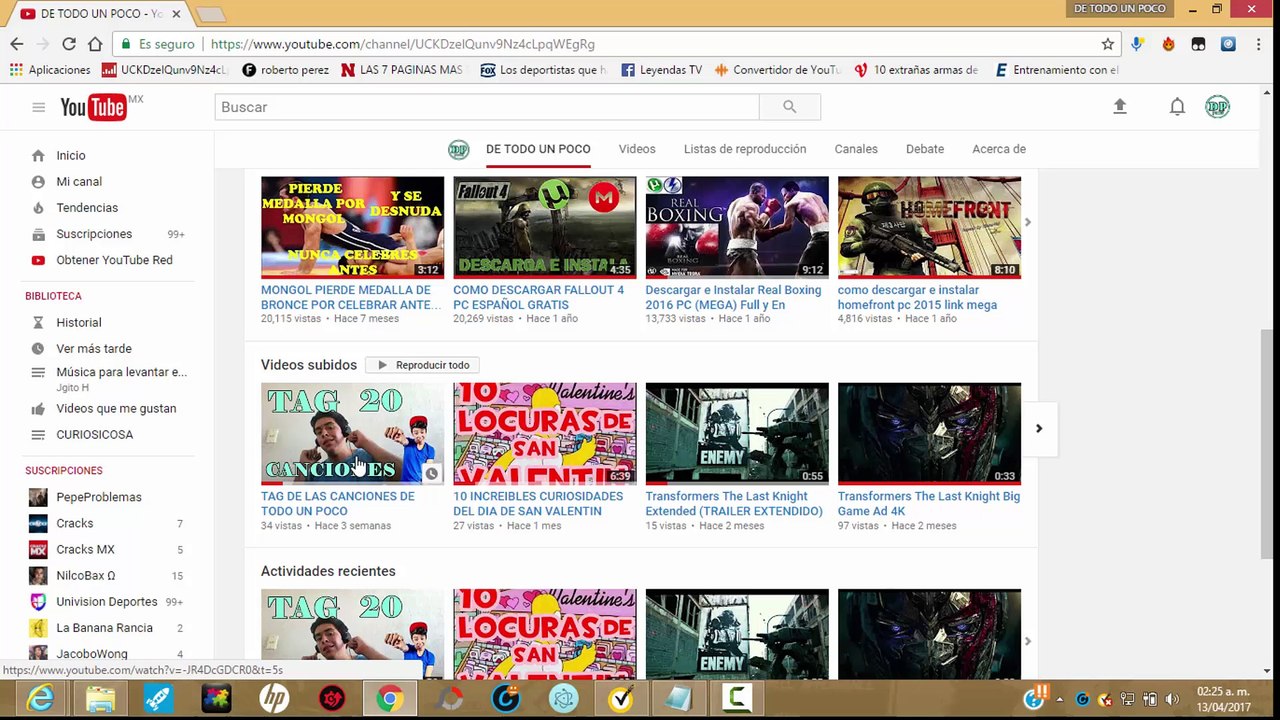Click the Historial hourglass icon
1280x720 pixels.
[38, 323]
